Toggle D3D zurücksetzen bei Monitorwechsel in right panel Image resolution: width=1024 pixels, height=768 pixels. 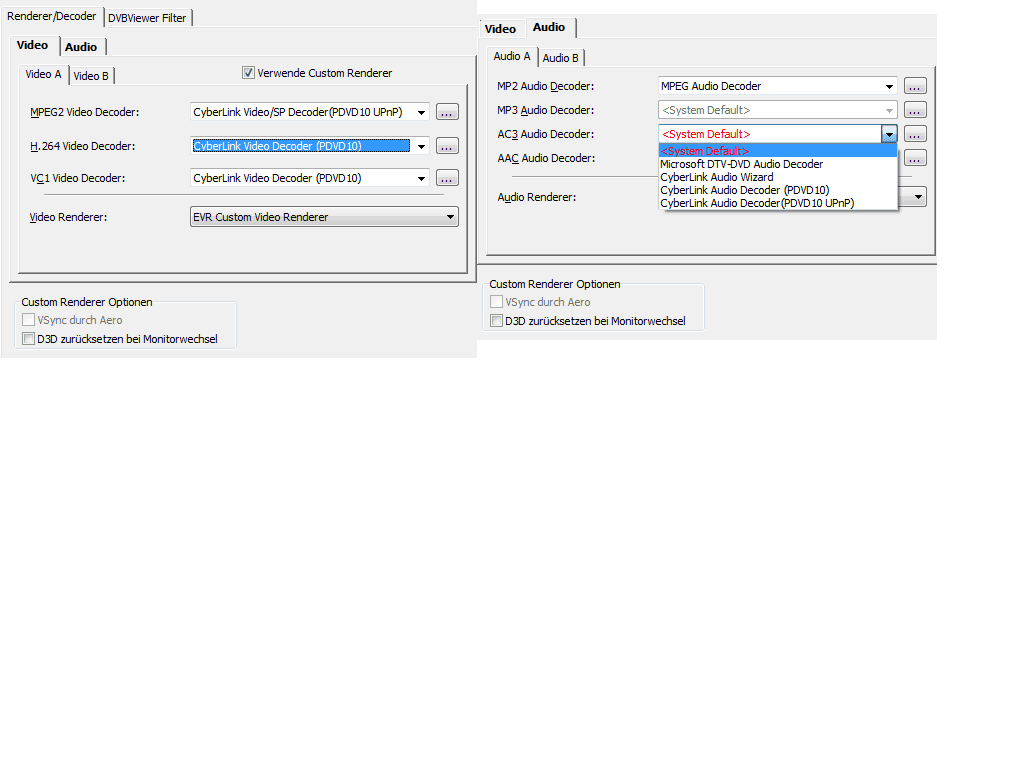496,321
